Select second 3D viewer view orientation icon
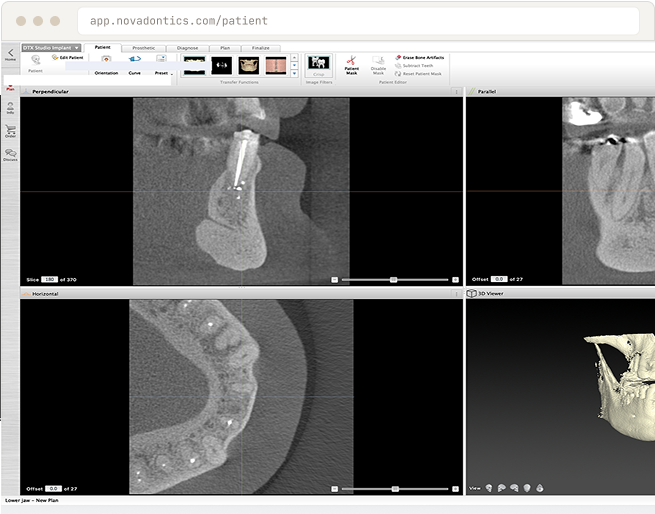 coord(502,488)
